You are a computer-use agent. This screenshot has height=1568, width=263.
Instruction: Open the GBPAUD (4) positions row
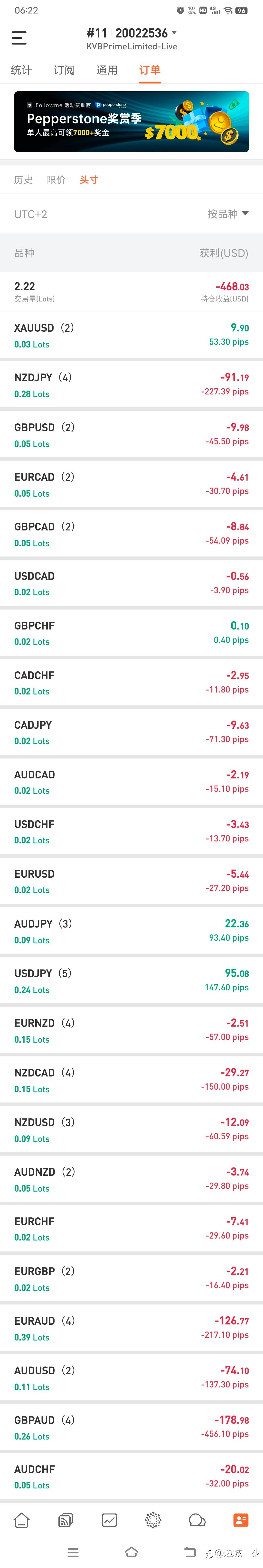point(131,1427)
